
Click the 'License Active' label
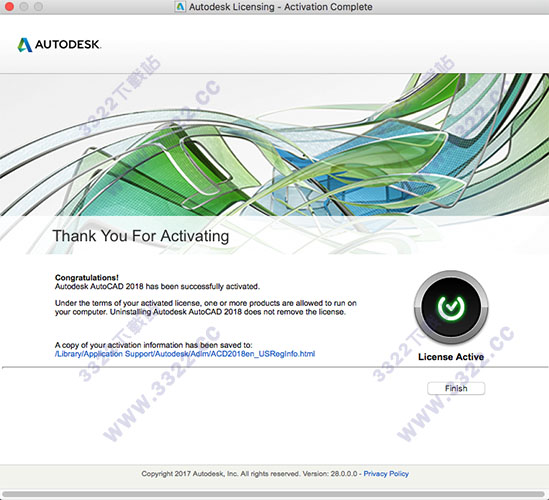tap(451, 357)
